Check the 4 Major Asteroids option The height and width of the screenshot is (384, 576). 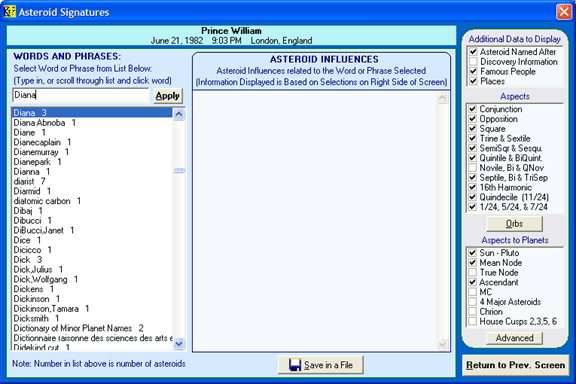pyautogui.click(x=473, y=302)
